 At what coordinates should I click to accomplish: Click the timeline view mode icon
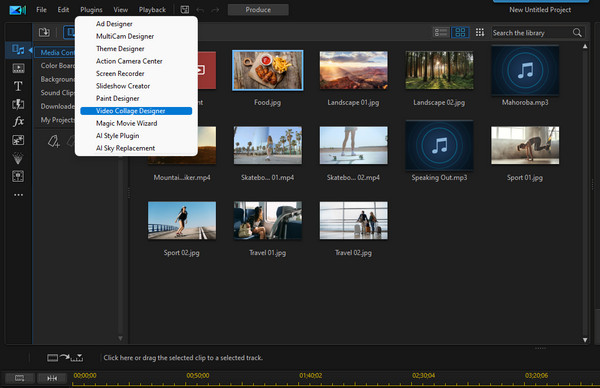20,378
